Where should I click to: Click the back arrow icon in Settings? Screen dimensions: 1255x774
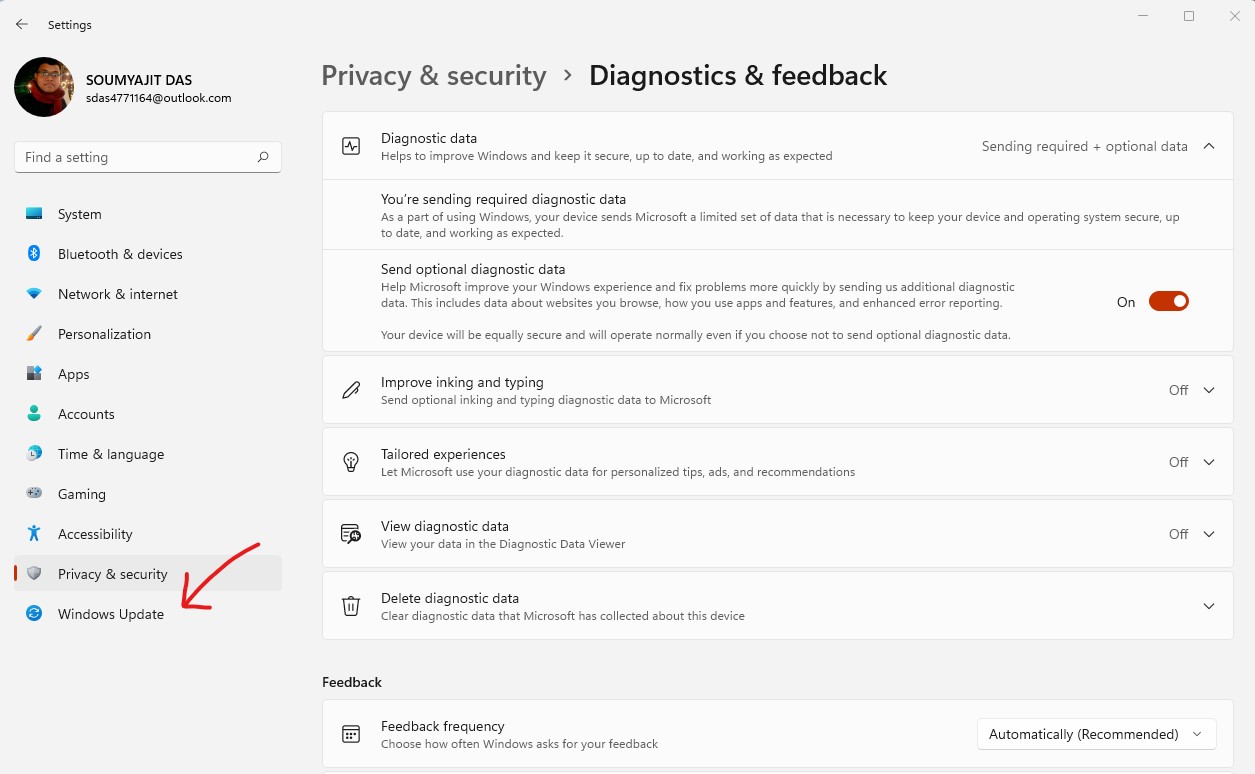point(22,24)
